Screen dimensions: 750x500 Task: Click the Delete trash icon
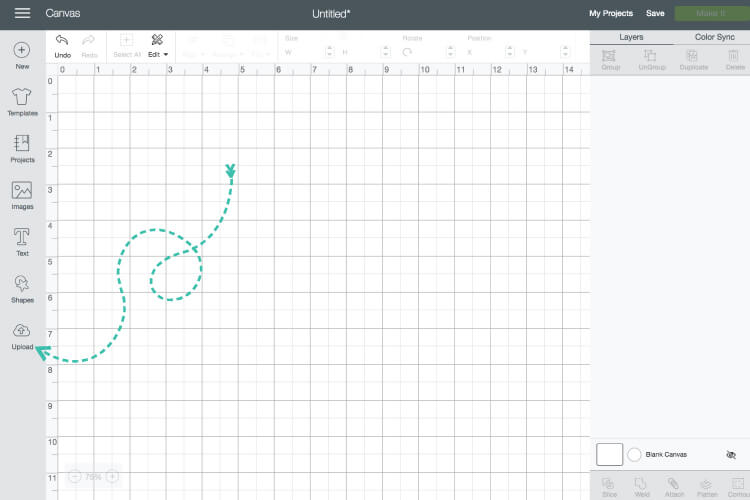[x=734, y=56]
